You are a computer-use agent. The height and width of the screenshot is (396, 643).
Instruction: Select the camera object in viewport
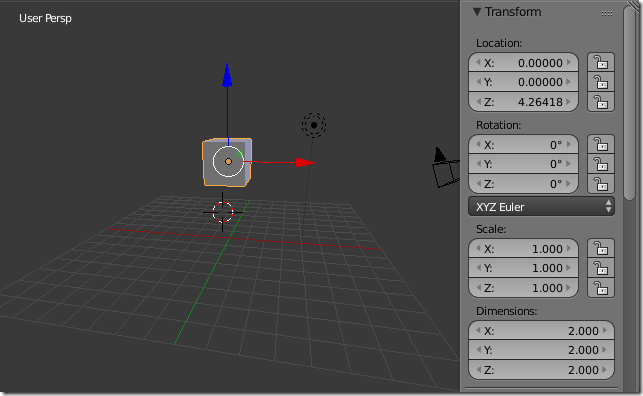coord(445,167)
